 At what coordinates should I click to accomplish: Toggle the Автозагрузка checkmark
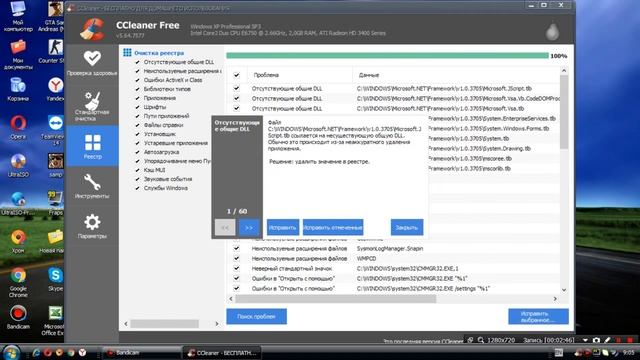(137, 152)
